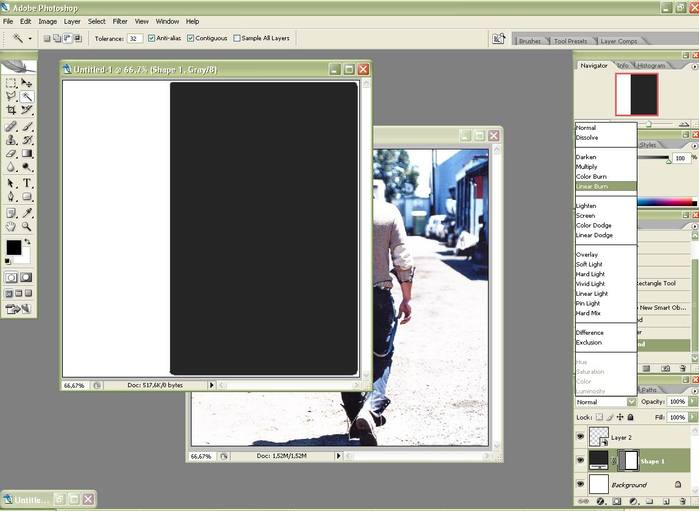Screen dimensions: 699x511
Task: Select the Blur tool
Action: tap(11, 167)
